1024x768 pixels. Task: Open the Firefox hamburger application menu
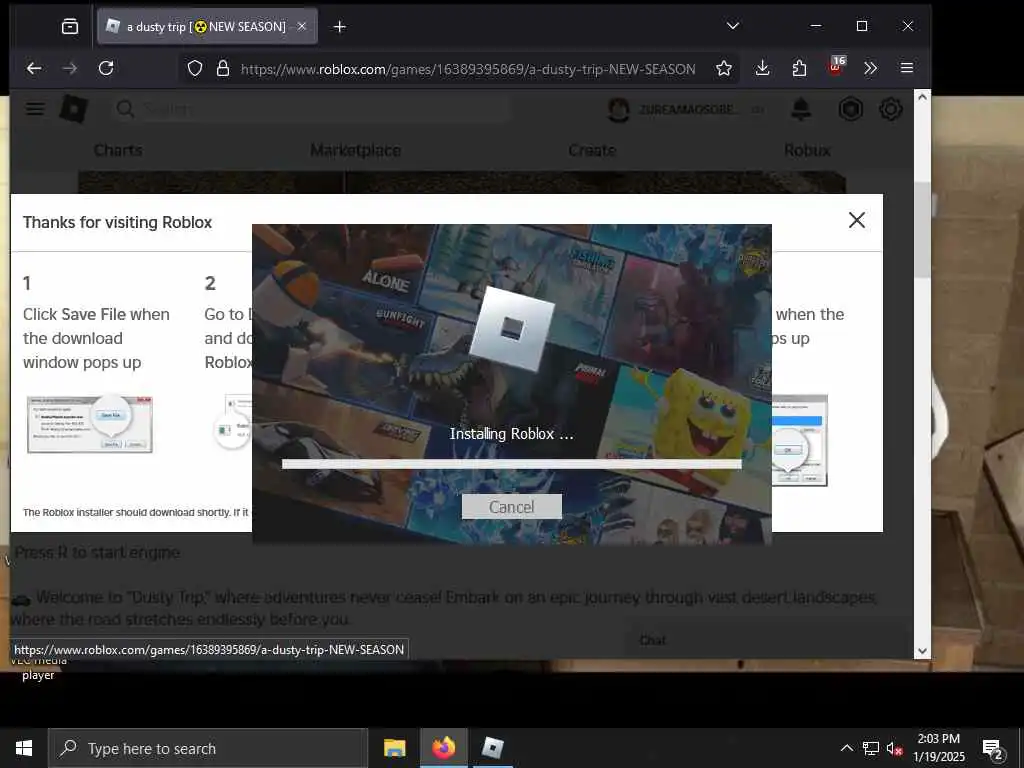[906, 68]
